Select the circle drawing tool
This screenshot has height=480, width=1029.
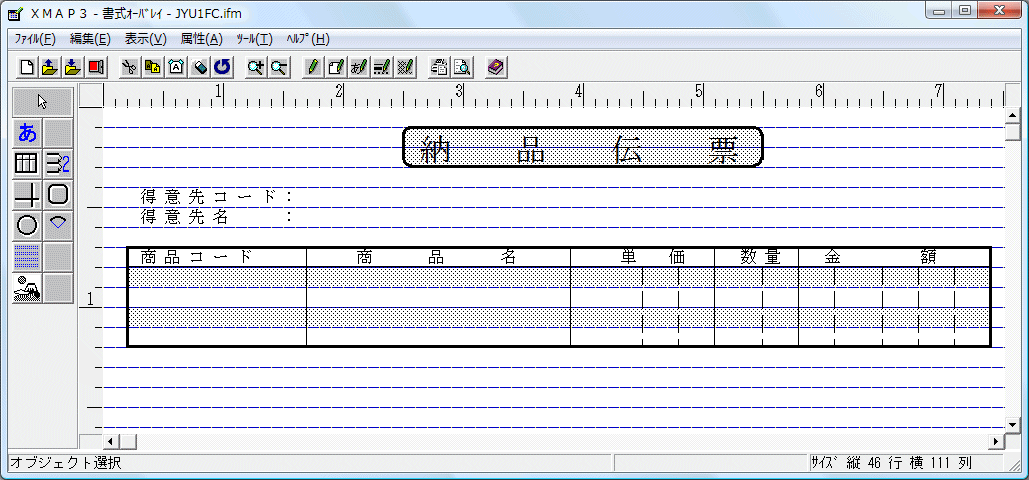pyautogui.click(x=28, y=225)
